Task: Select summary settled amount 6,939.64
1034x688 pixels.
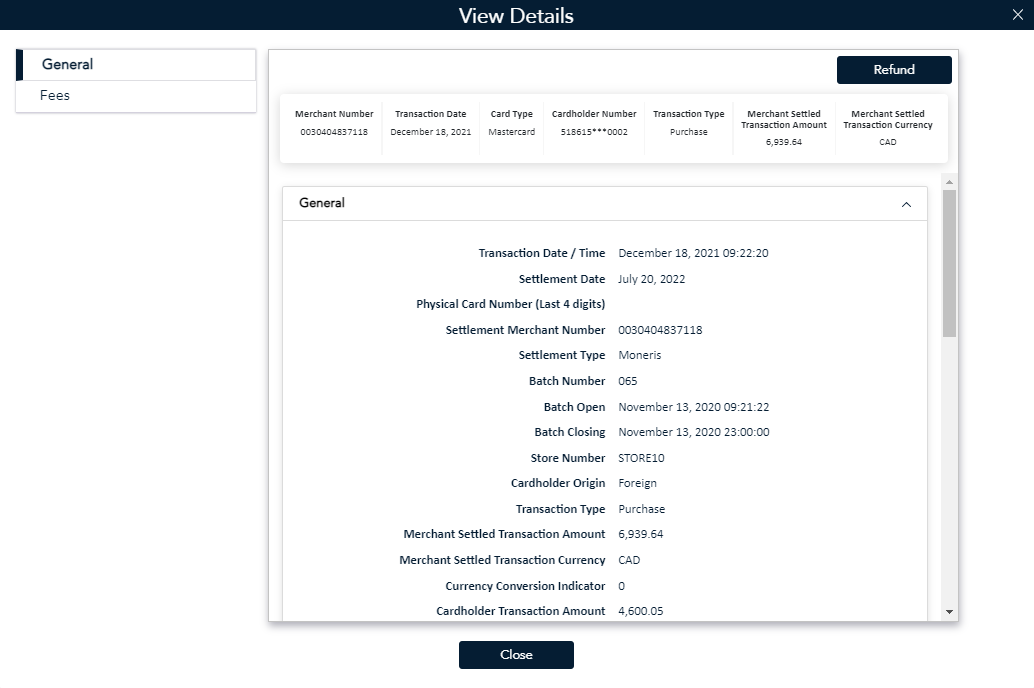Action: click(783, 142)
